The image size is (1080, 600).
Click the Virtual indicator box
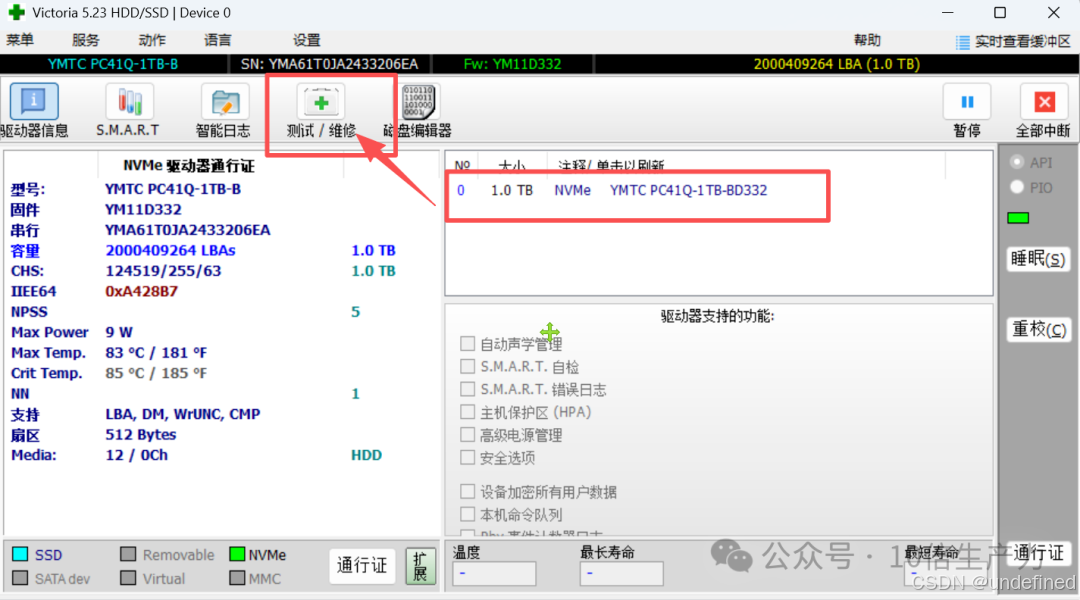click(x=128, y=577)
